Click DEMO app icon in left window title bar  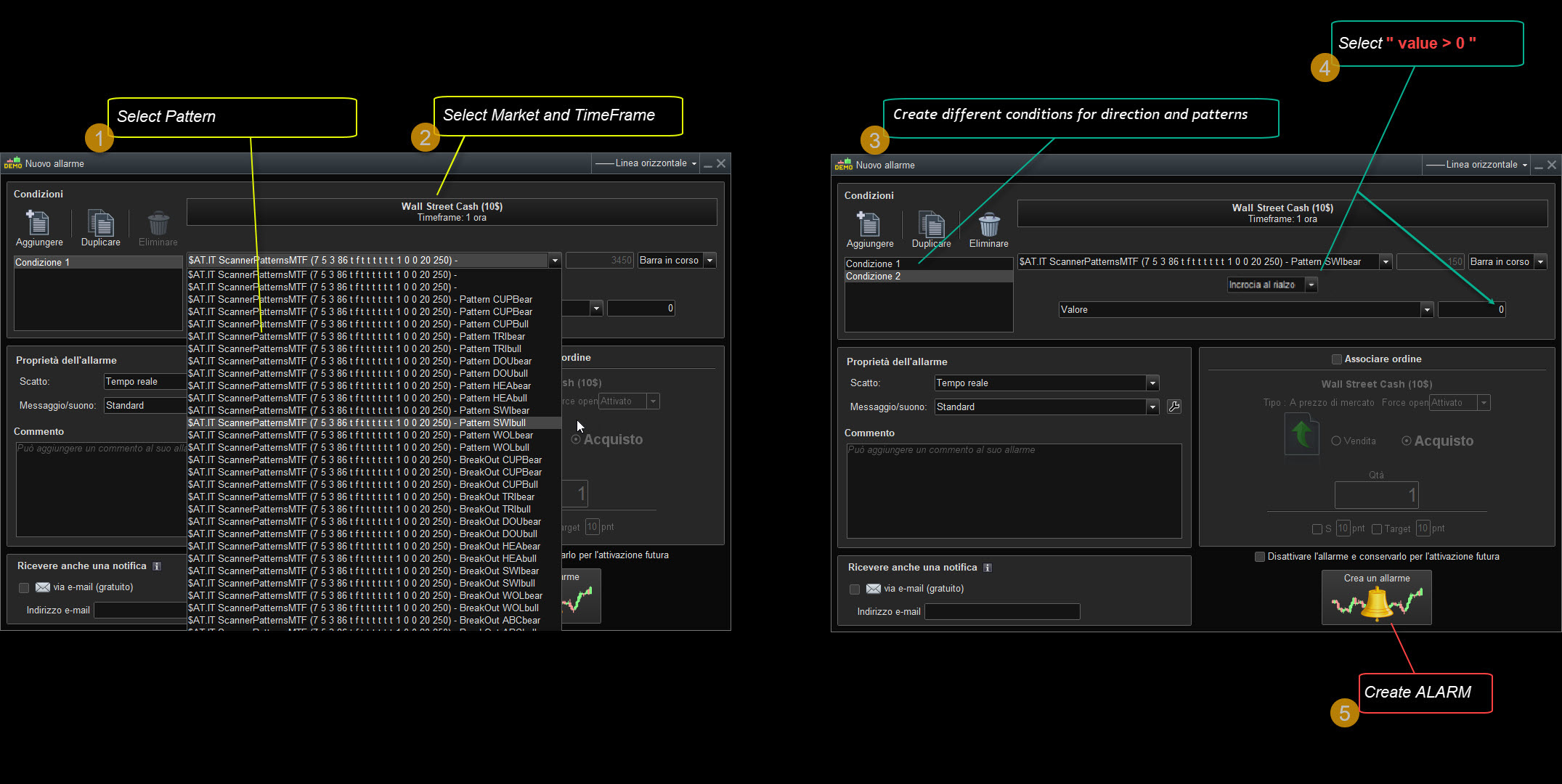(x=13, y=163)
